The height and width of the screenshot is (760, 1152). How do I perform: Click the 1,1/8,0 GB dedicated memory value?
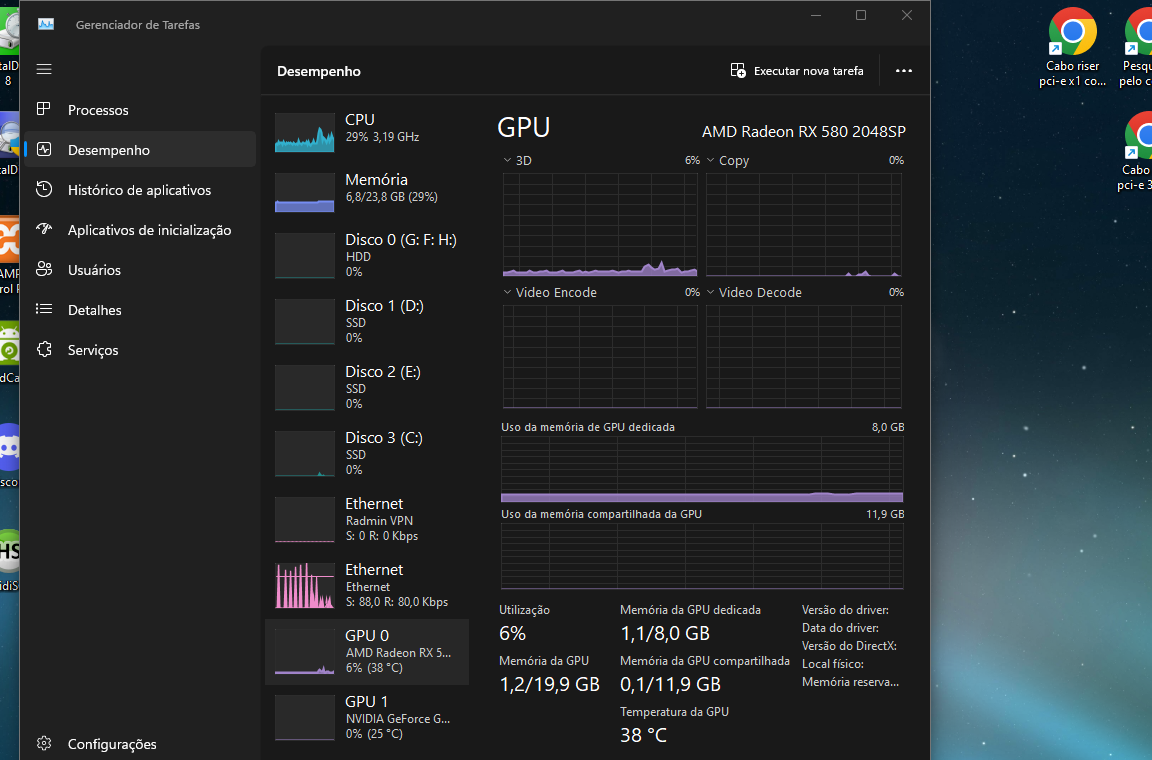click(665, 634)
